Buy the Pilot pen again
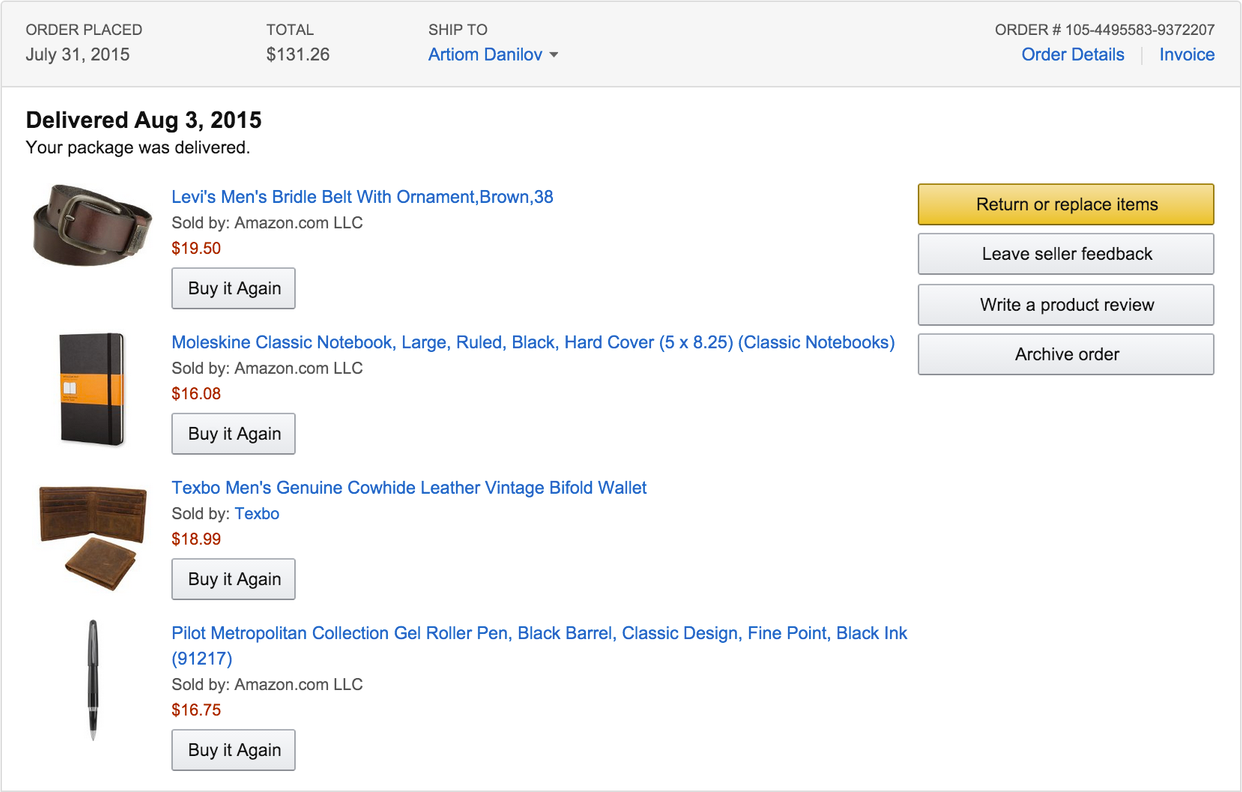This screenshot has height=792, width=1242. (x=234, y=750)
